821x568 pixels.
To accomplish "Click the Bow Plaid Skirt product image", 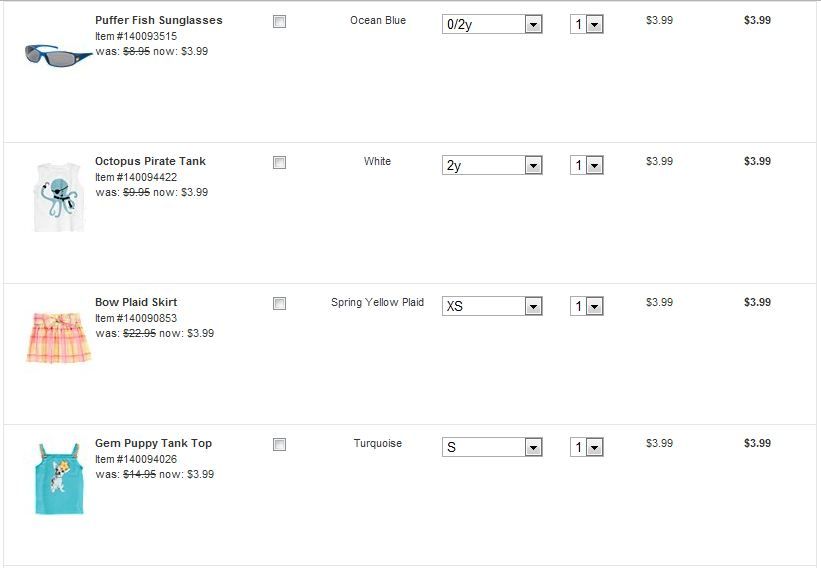I will tap(58, 336).
